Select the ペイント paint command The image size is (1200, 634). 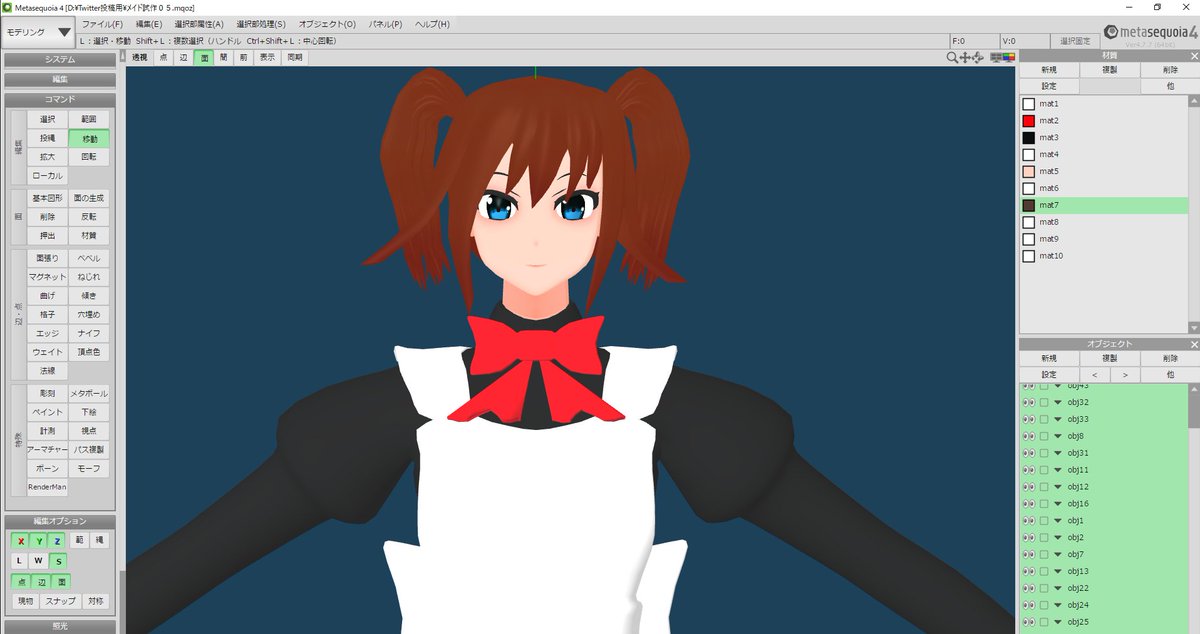point(47,412)
